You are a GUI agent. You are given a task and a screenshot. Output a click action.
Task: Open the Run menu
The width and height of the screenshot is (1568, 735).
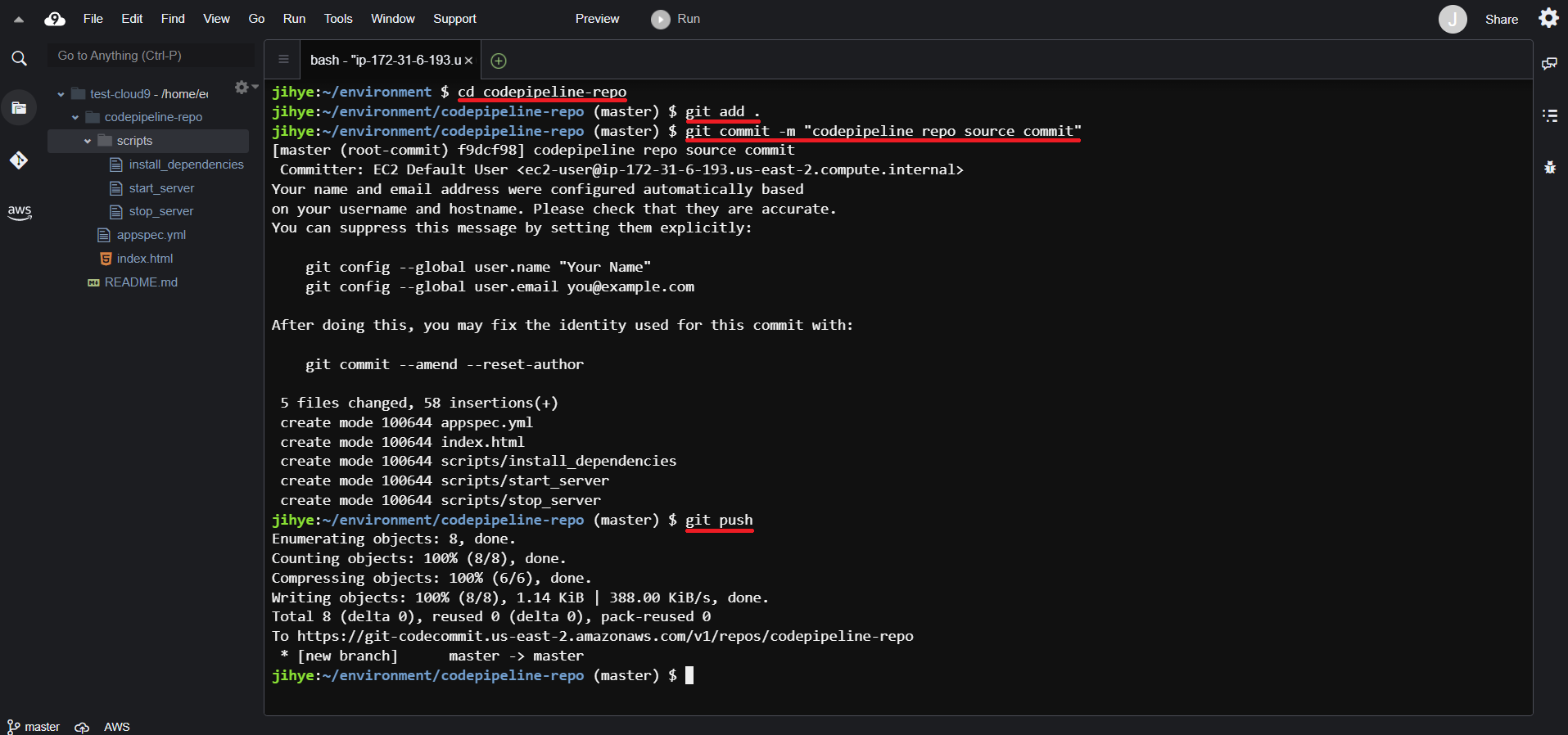[x=294, y=19]
